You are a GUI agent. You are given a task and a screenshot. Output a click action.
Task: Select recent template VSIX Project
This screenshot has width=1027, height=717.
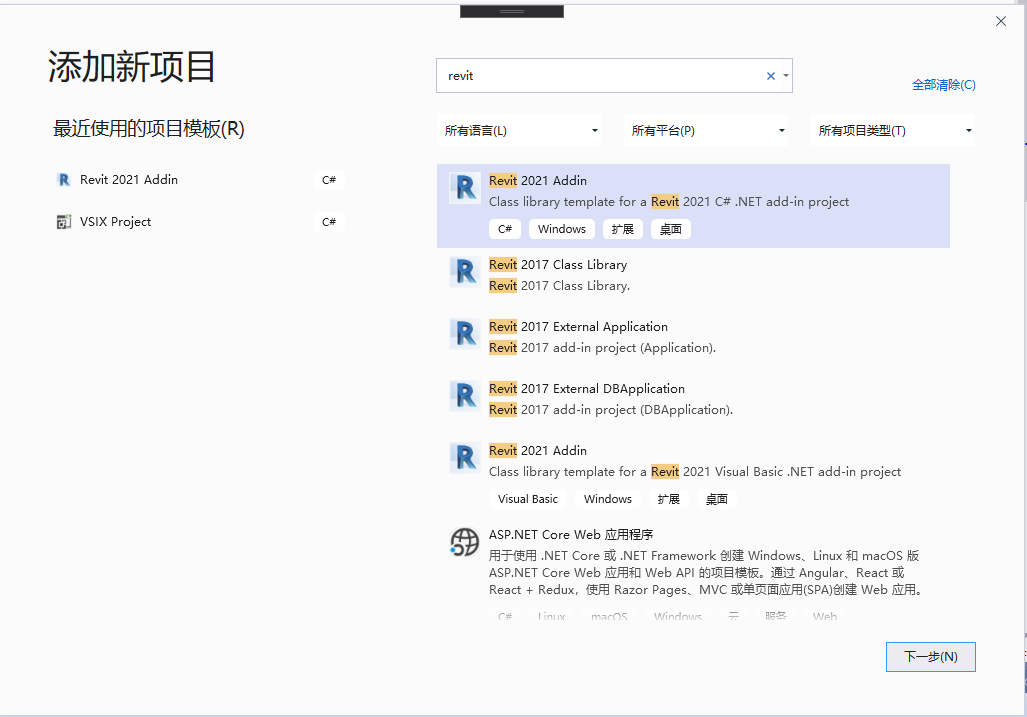(115, 222)
